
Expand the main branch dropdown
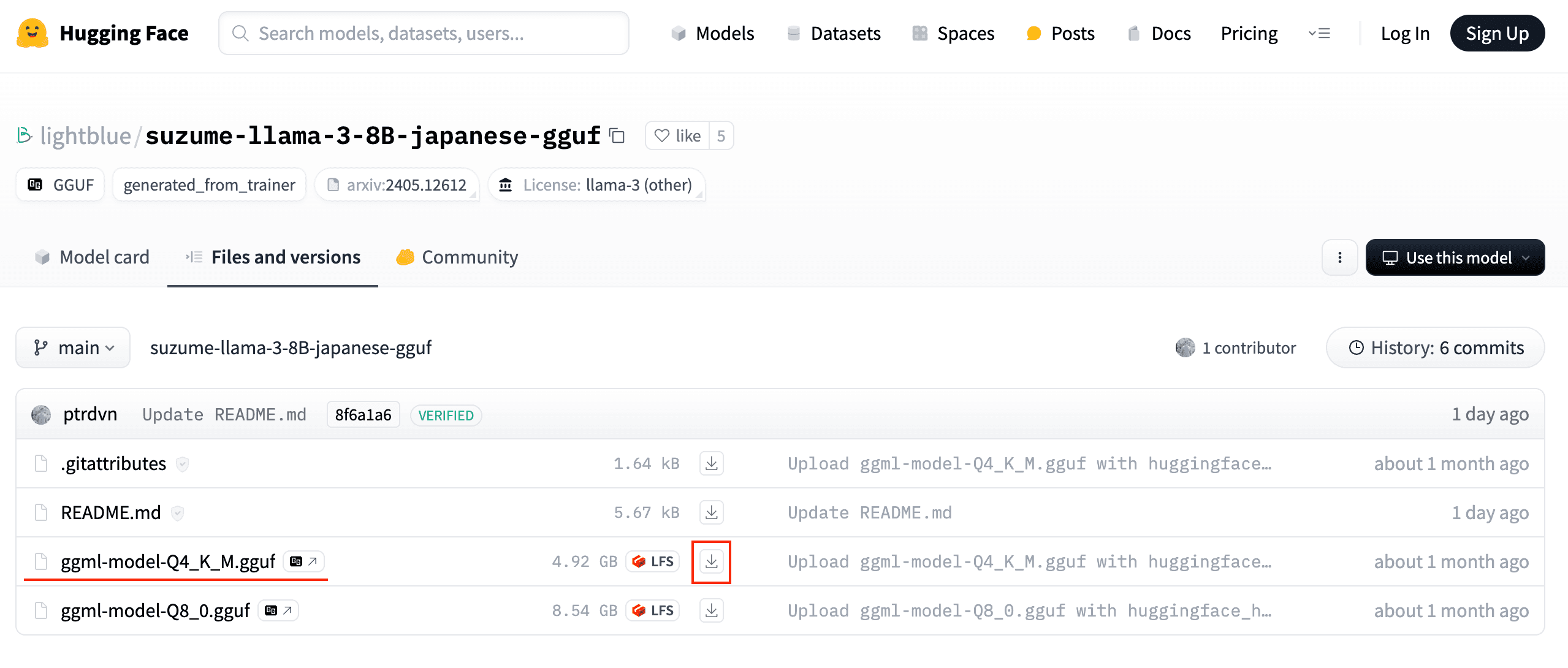pyautogui.click(x=74, y=347)
